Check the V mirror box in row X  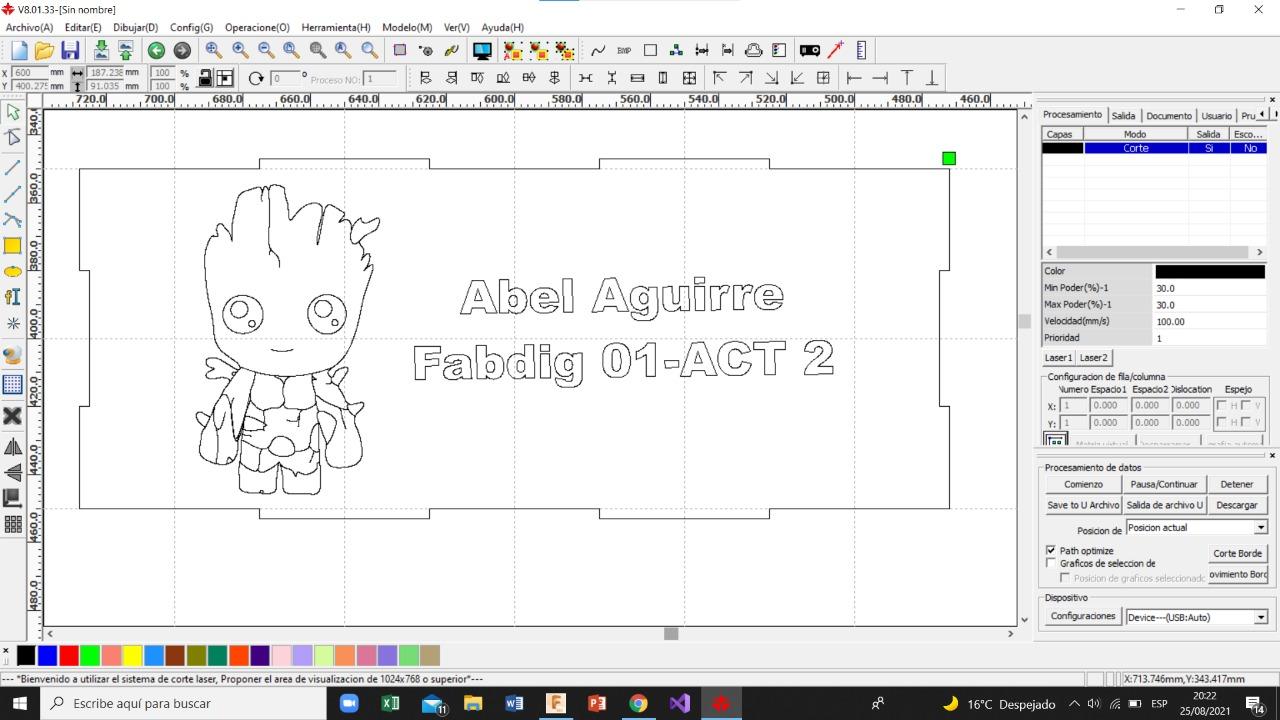coord(1245,405)
